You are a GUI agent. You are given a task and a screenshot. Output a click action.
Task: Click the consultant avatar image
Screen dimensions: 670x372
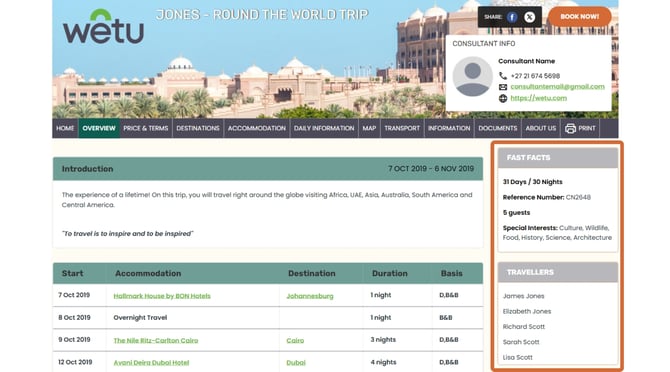point(472,76)
